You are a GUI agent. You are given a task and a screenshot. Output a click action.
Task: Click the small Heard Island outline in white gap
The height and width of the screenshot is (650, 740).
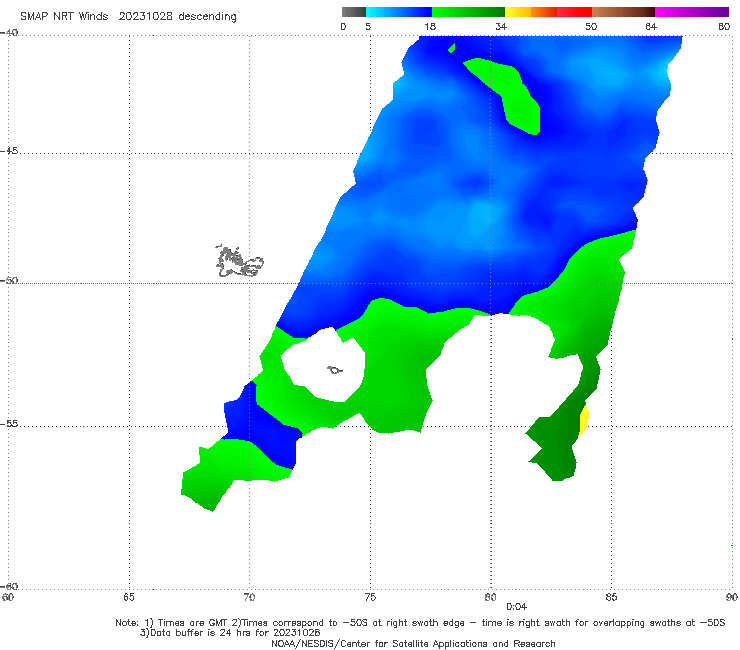(x=335, y=370)
